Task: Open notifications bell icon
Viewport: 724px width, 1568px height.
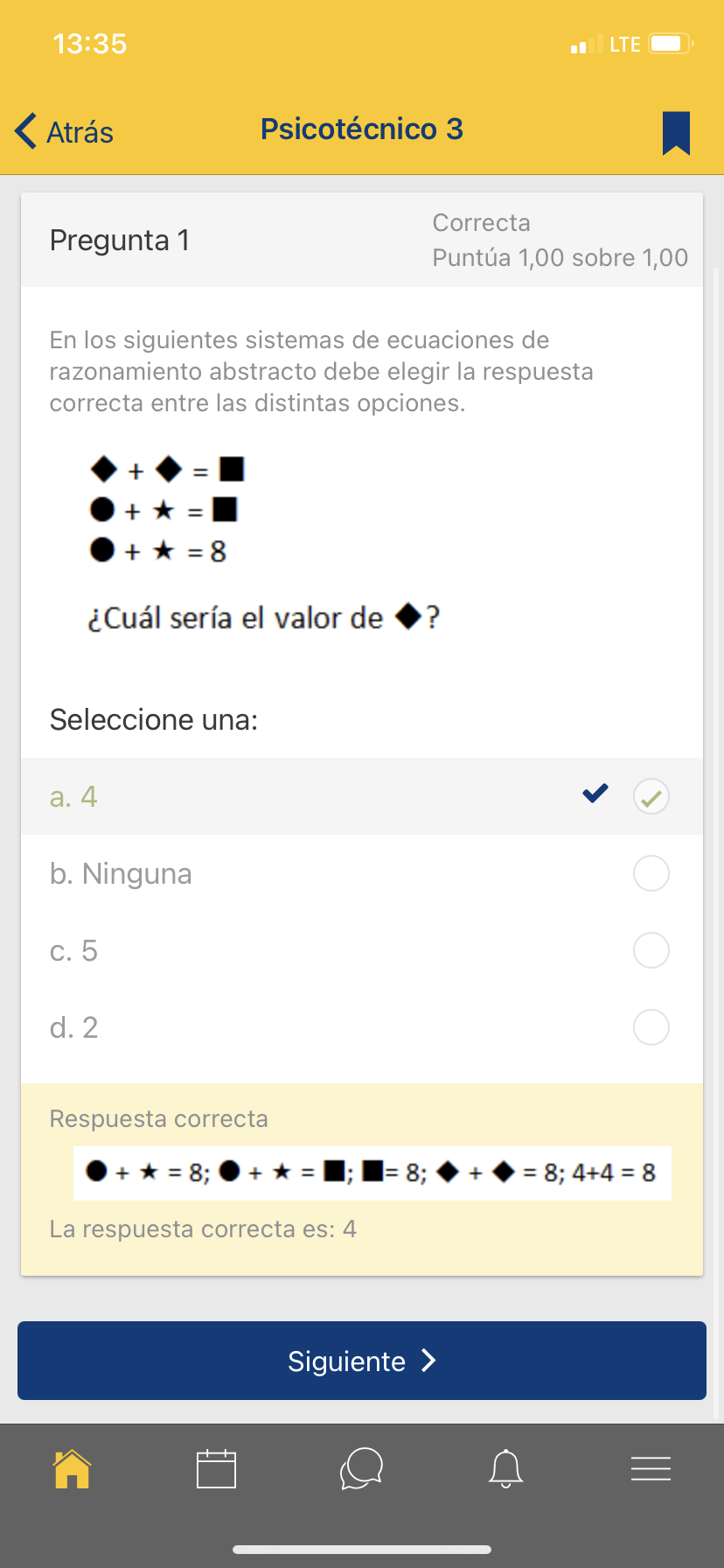Action: click(506, 1468)
